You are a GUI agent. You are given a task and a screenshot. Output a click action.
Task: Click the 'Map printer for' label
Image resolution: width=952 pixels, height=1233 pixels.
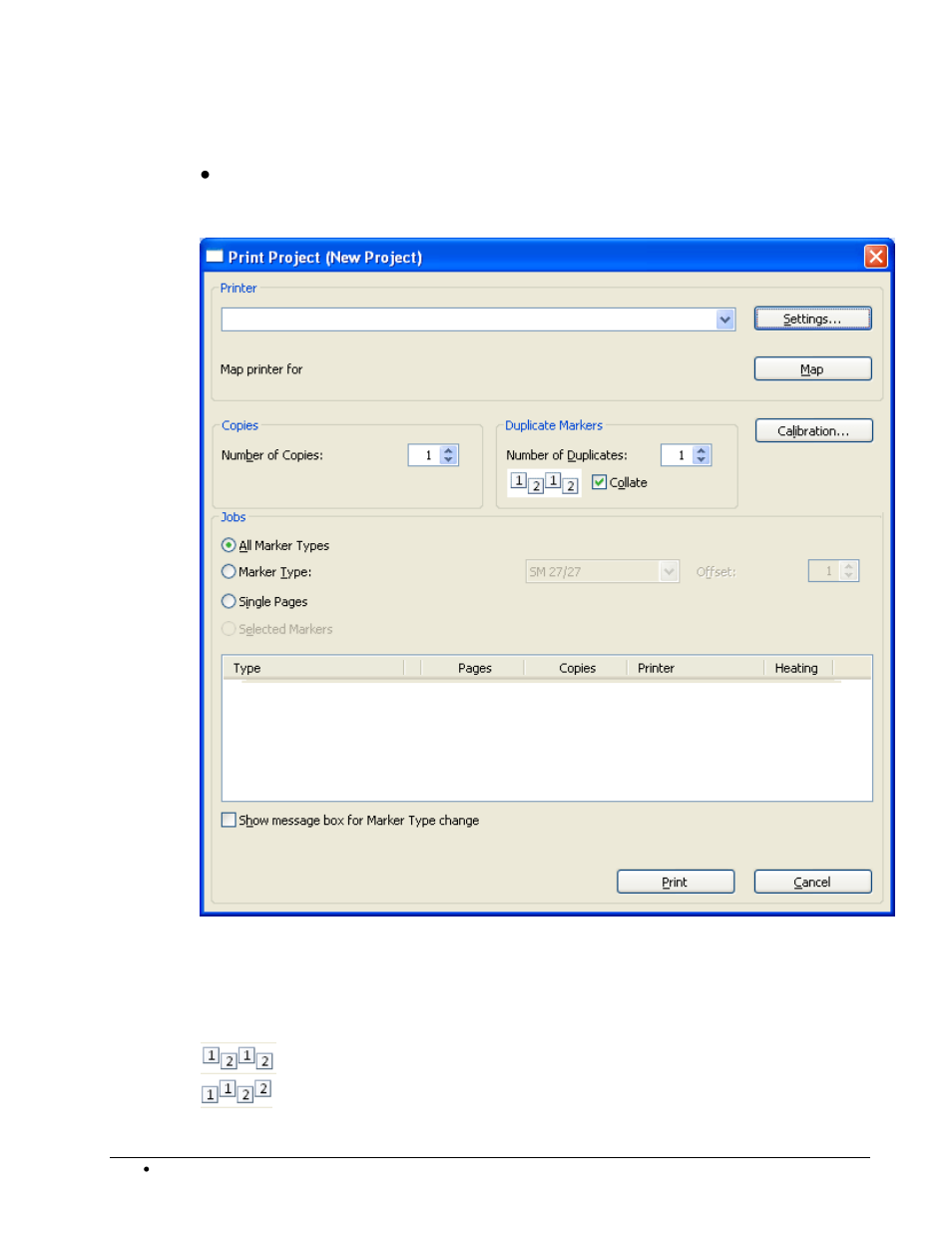point(261,369)
